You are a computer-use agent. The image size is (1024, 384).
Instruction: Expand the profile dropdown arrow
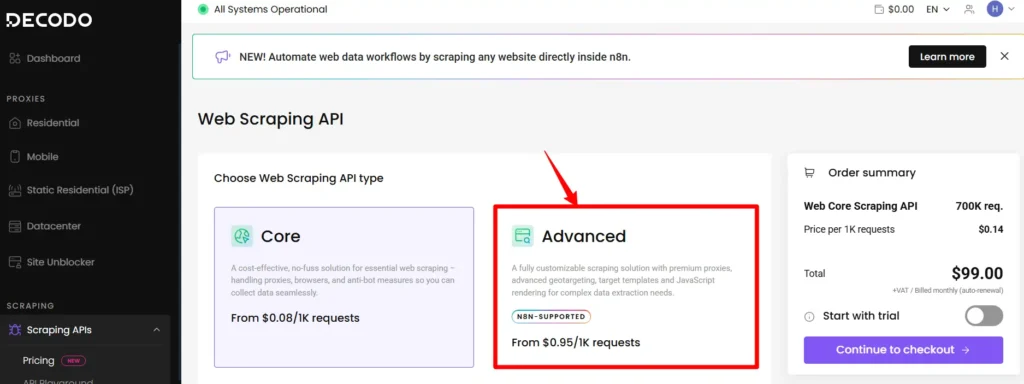point(1011,9)
